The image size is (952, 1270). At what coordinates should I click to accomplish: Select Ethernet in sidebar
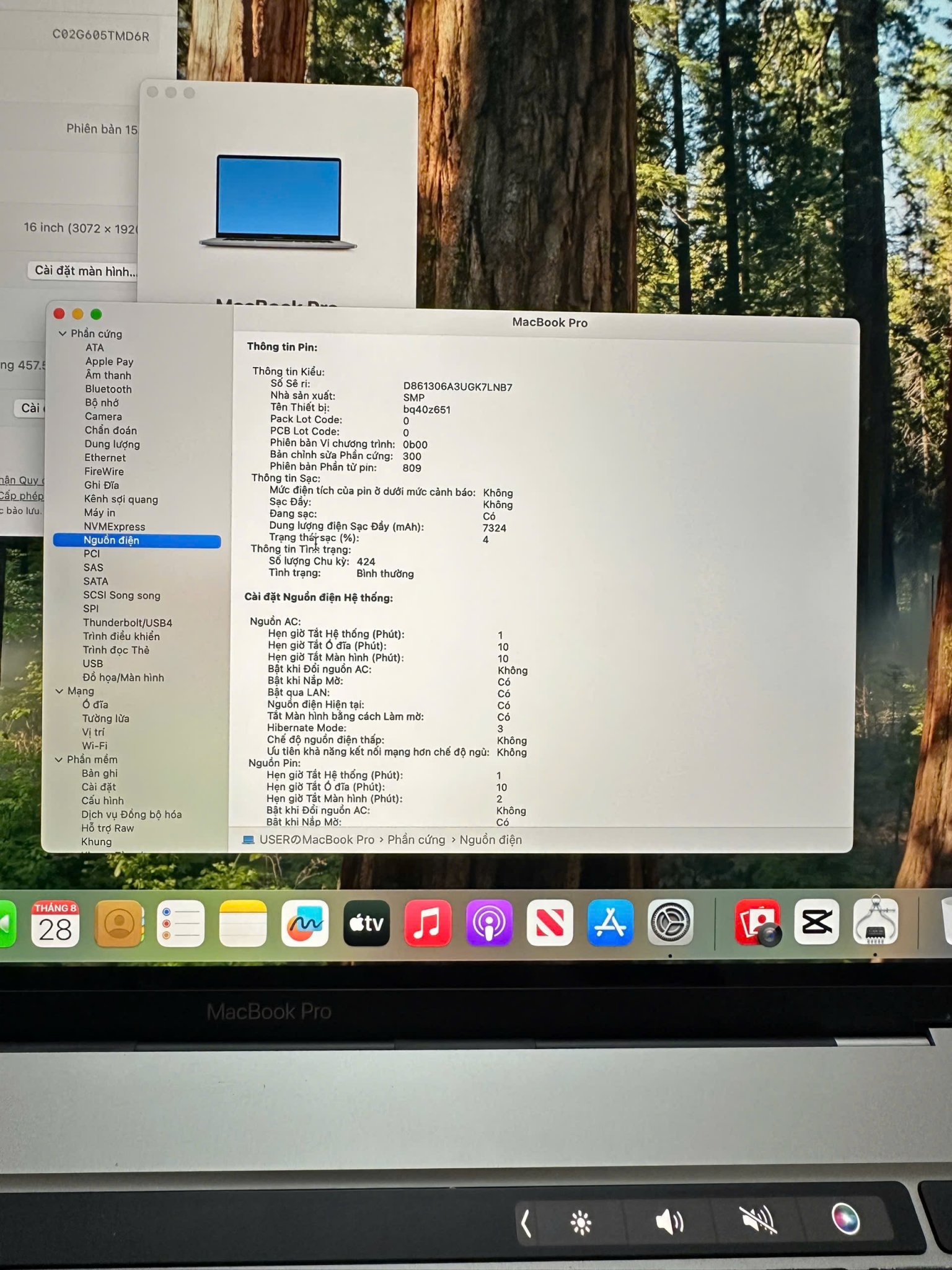[x=105, y=458]
